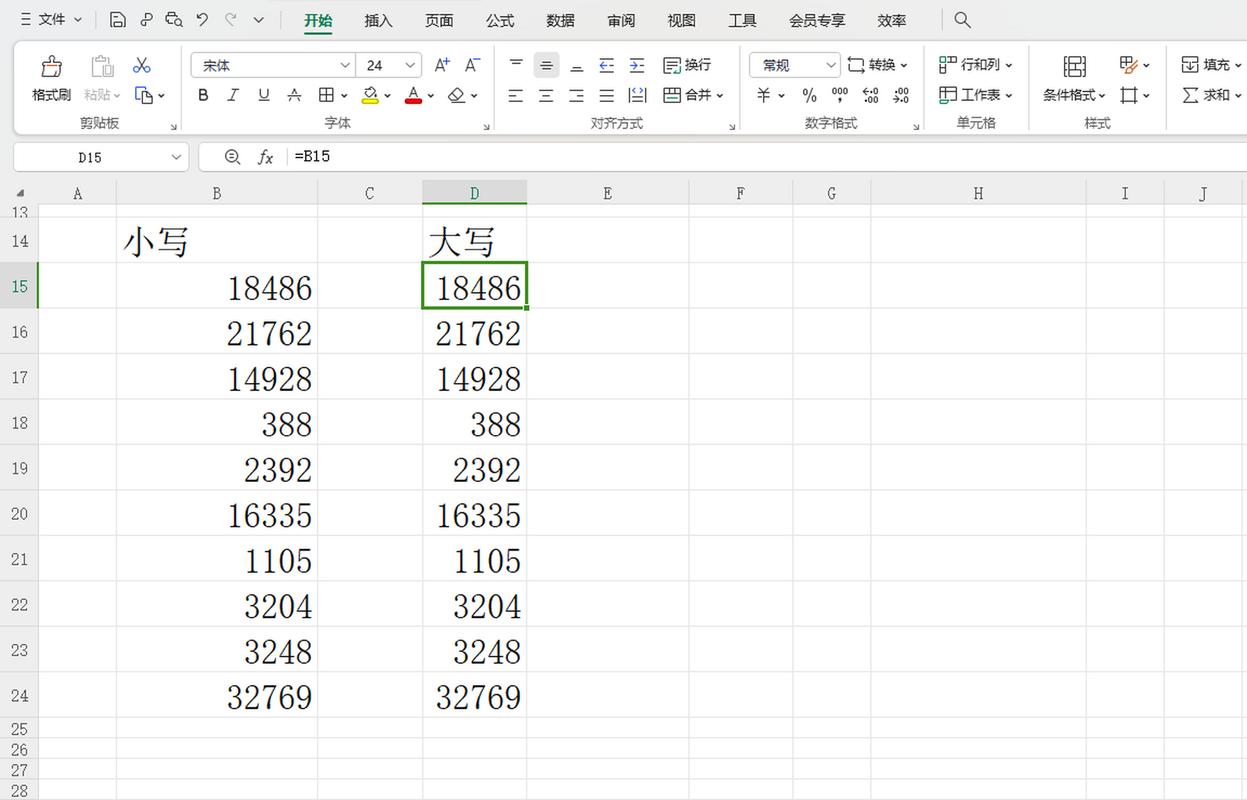This screenshot has width=1247, height=800.
Task: Open the Worksheet (工作表) menu
Action: coord(976,96)
